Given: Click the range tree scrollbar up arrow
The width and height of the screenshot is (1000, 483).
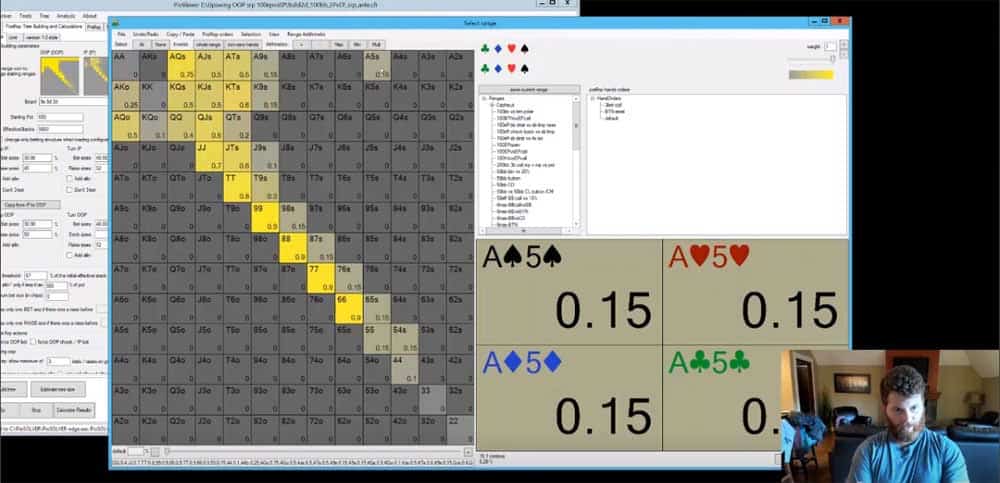Looking at the screenshot, I should click(x=577, y=99).
